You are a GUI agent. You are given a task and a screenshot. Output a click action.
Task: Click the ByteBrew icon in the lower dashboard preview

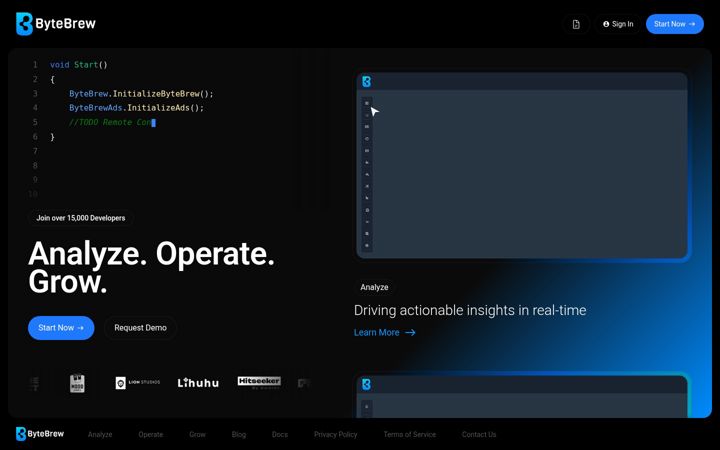point(366,384)
